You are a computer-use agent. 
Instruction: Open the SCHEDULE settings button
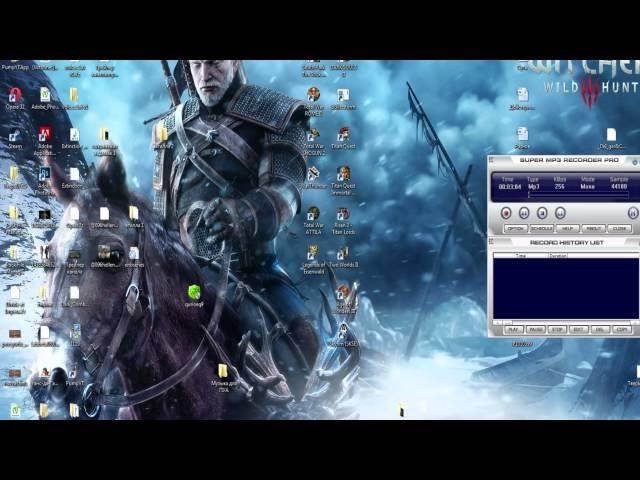[542, 229]
